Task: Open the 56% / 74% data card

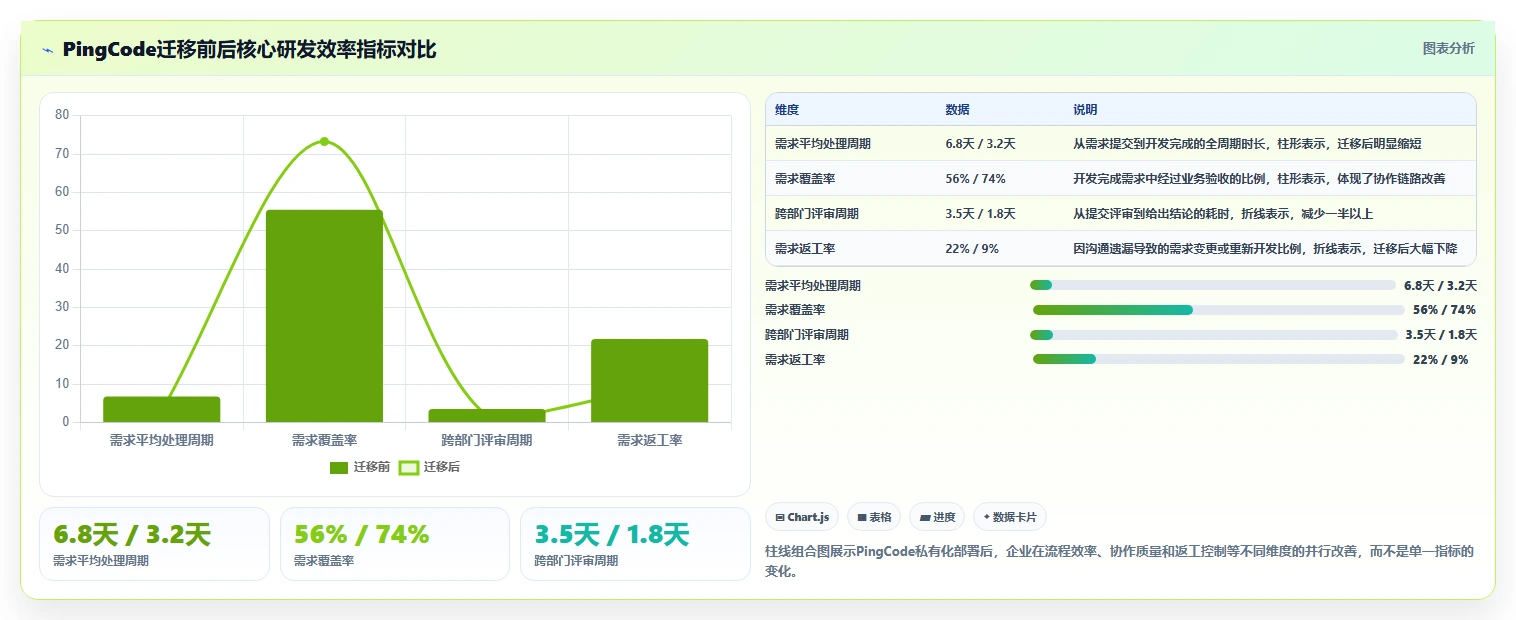Action: [x=395, y=544]
